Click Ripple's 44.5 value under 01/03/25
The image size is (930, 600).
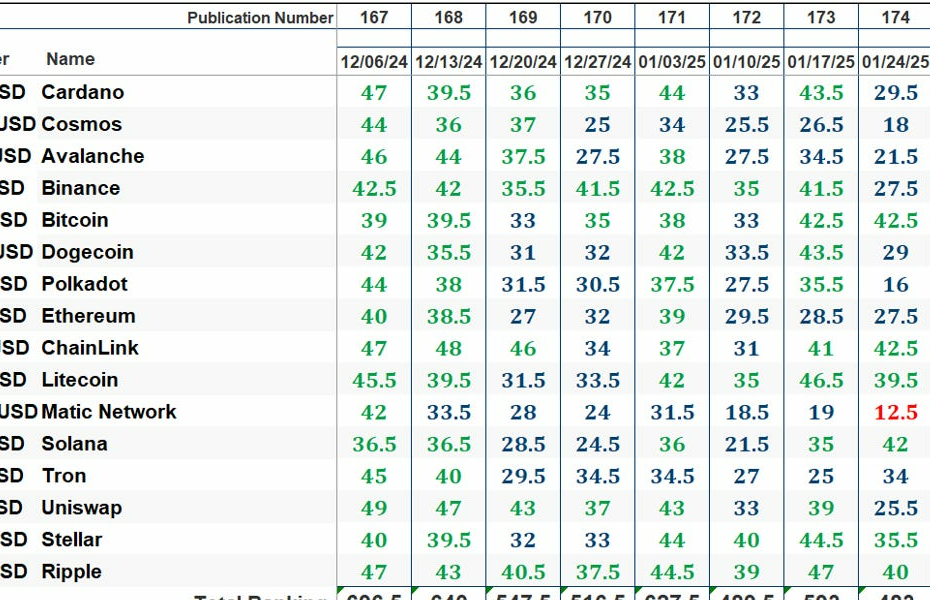point(672,572)
